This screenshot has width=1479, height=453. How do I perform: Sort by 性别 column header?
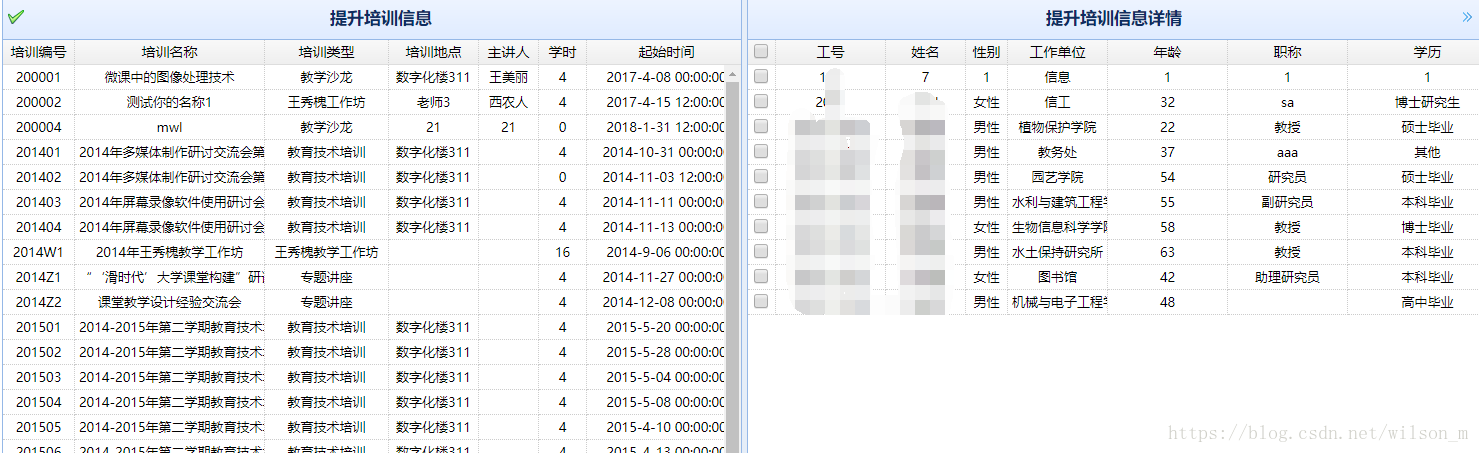pyautogui.click(x=986, y=52)
